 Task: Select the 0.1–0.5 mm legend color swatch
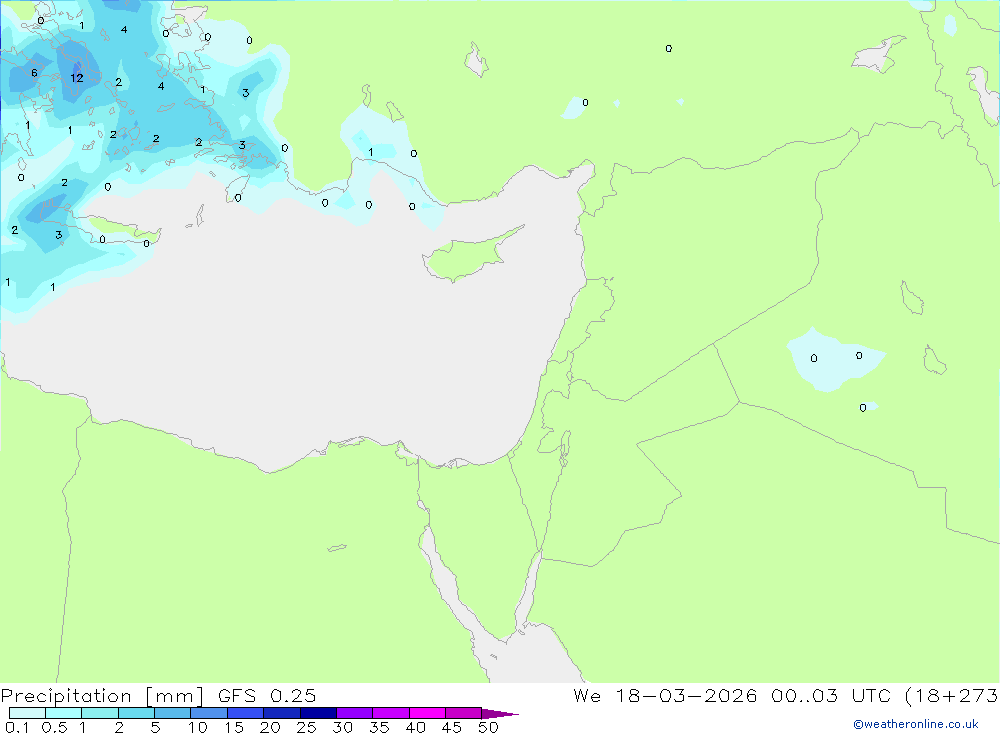coord(27,713)
